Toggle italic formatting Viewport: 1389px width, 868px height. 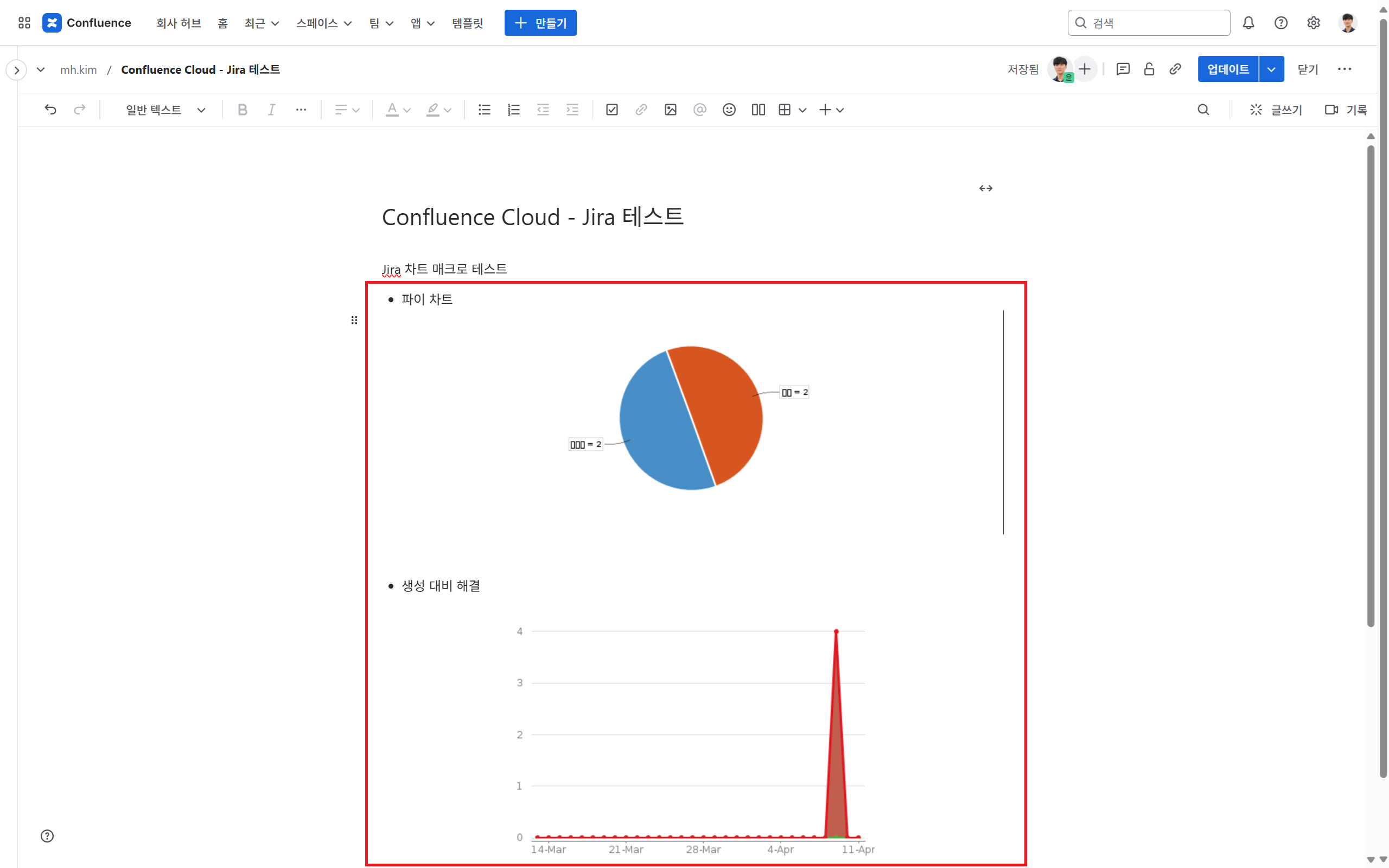click(271, 110)
